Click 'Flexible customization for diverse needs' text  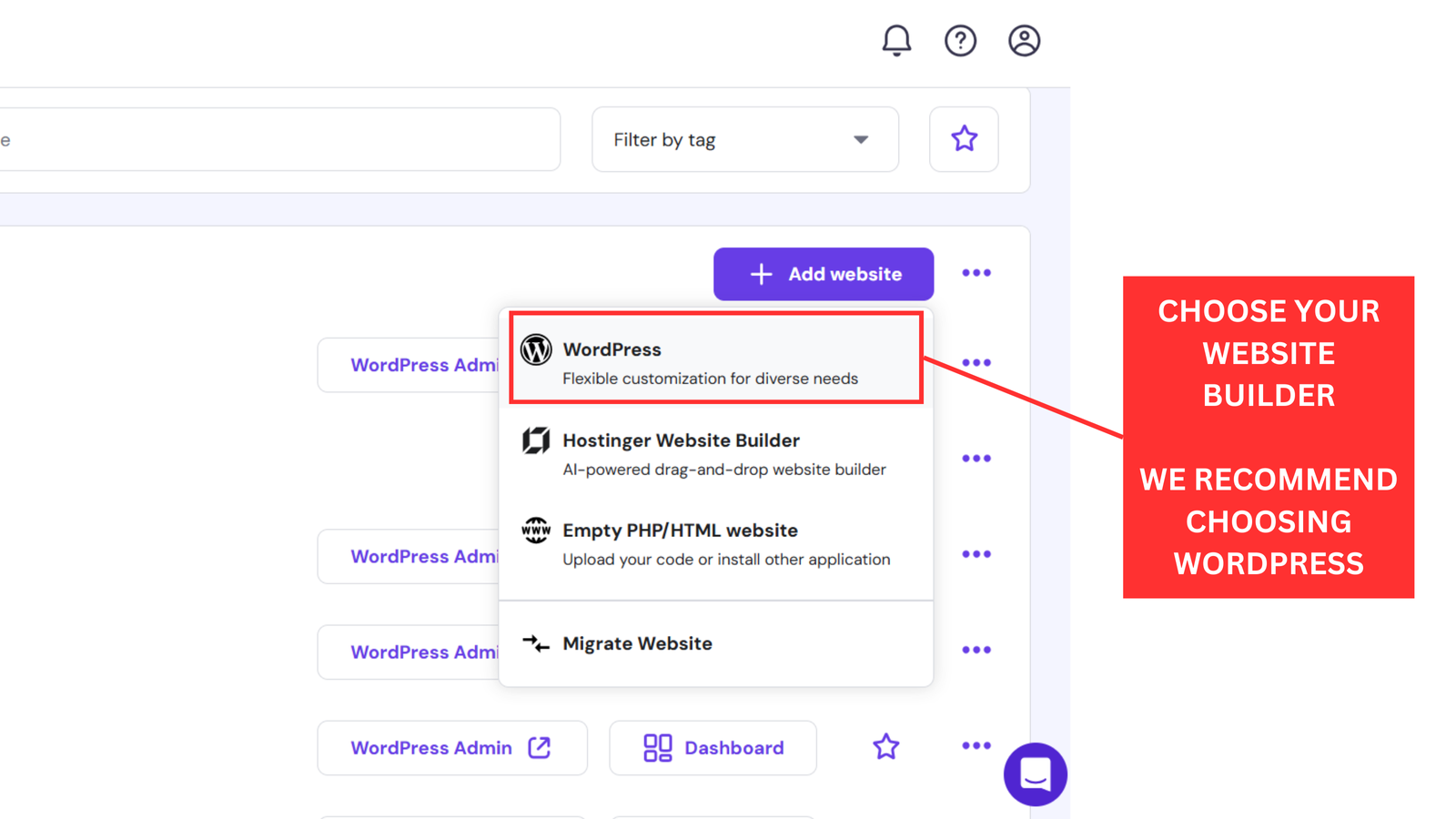(710, 379)
